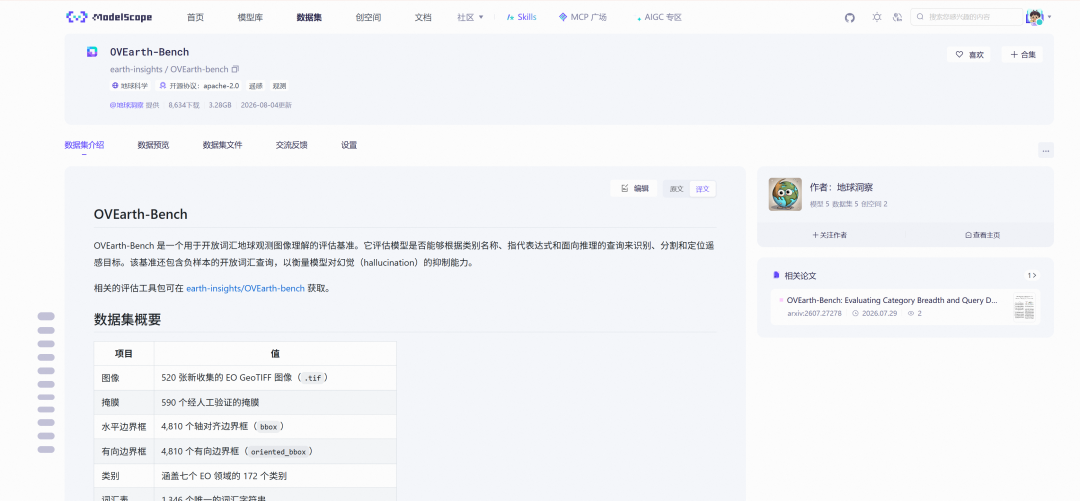Click the search input field
The image size is (1080, 501).
coord(966,17)
